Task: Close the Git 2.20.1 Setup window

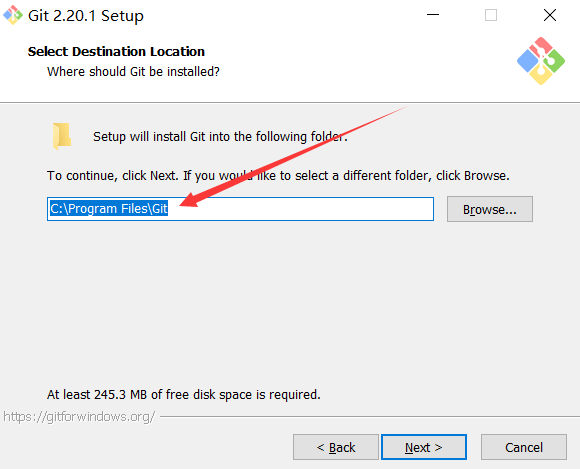Action: click(550, 15)
